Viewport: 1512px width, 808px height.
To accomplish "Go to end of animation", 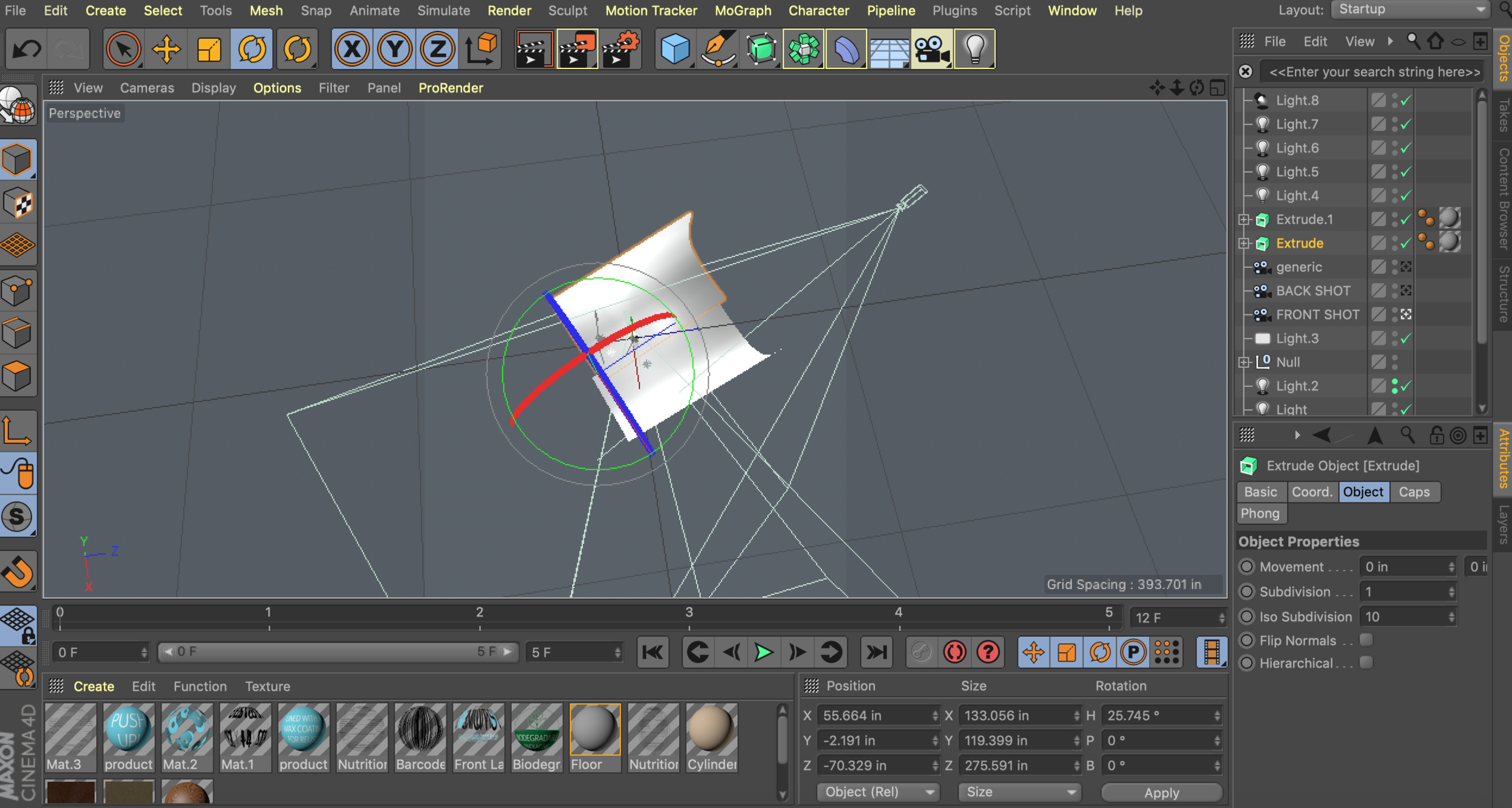I will [877, 652].
